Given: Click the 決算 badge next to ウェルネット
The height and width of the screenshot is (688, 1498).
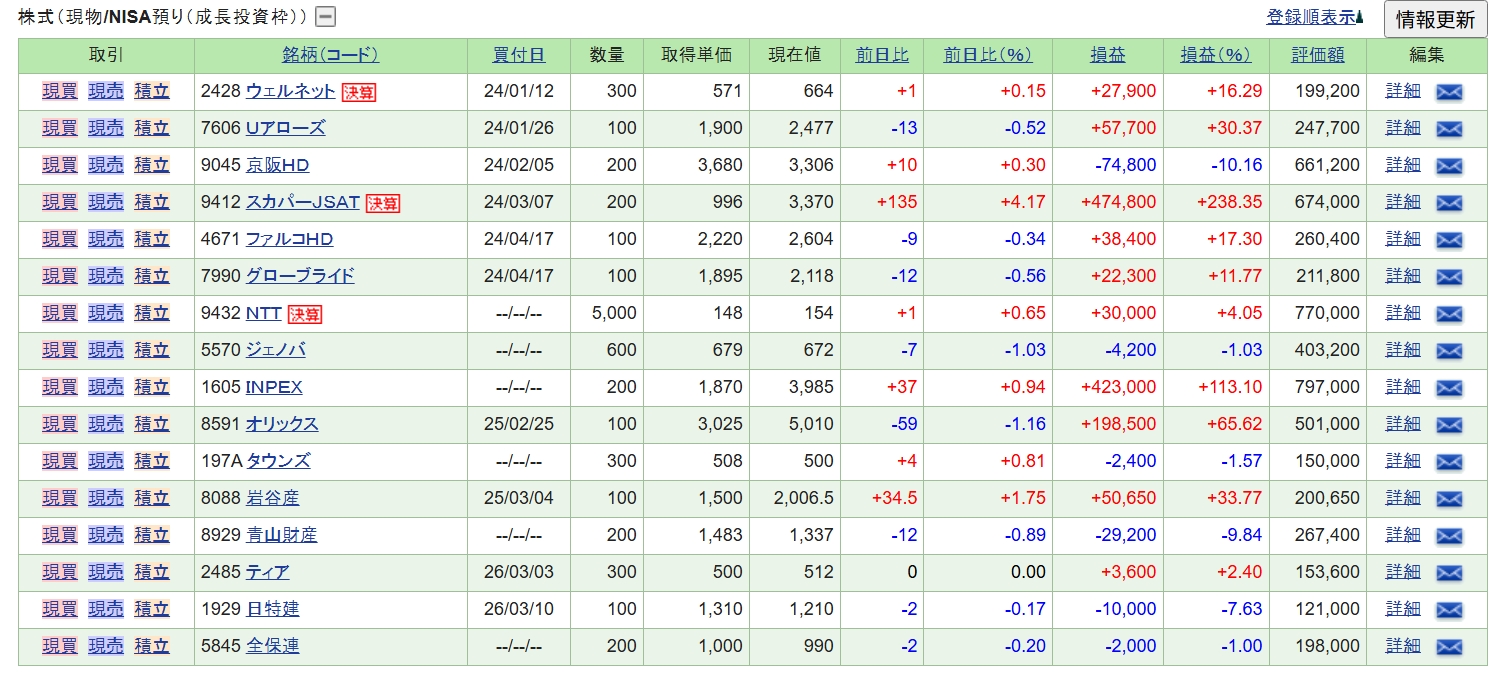Looking at the screenshot, I should pyautogui.click(x=359, y=92).
